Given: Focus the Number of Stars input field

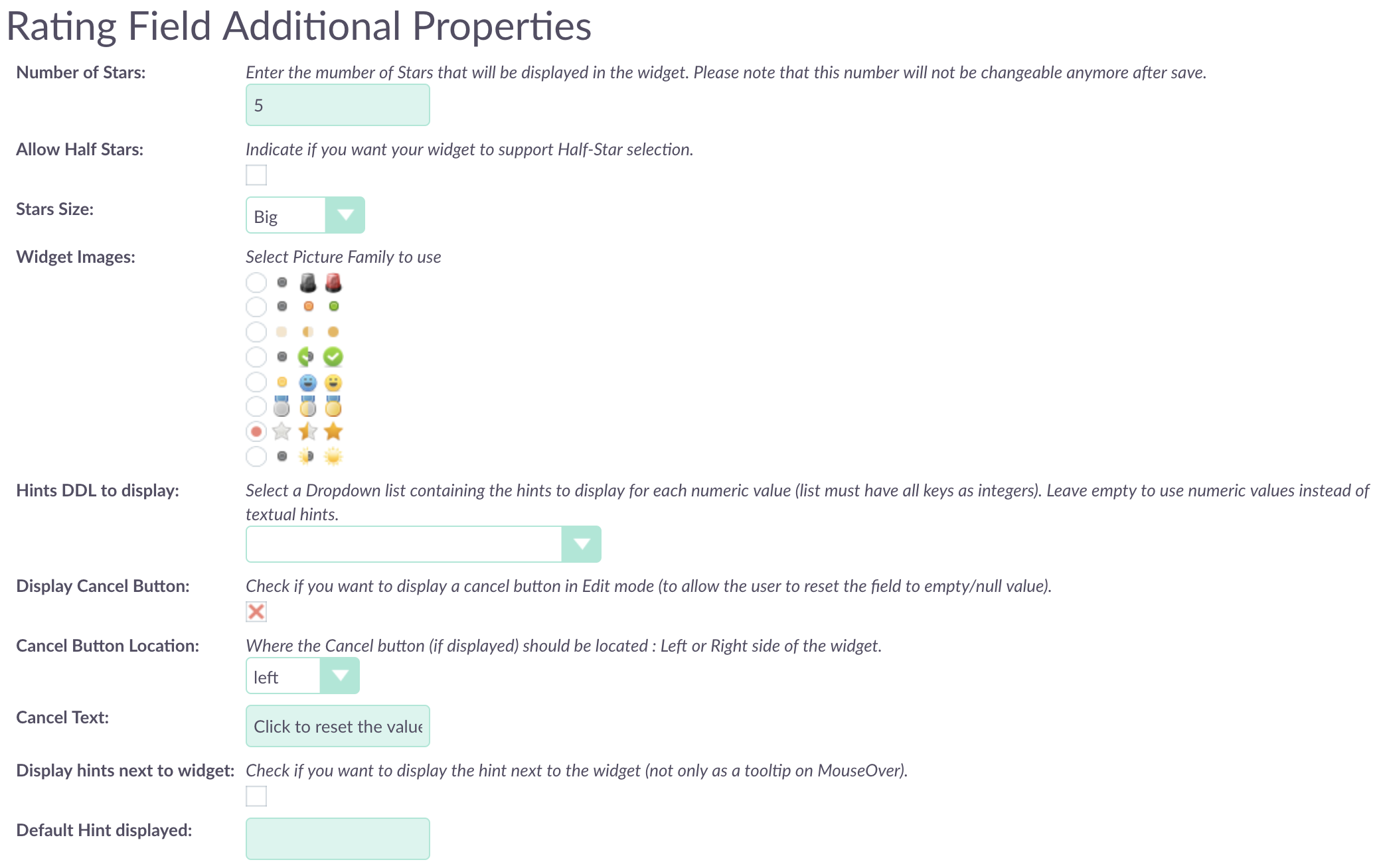Looking at the screenshot, I should [x=338, y=105].
